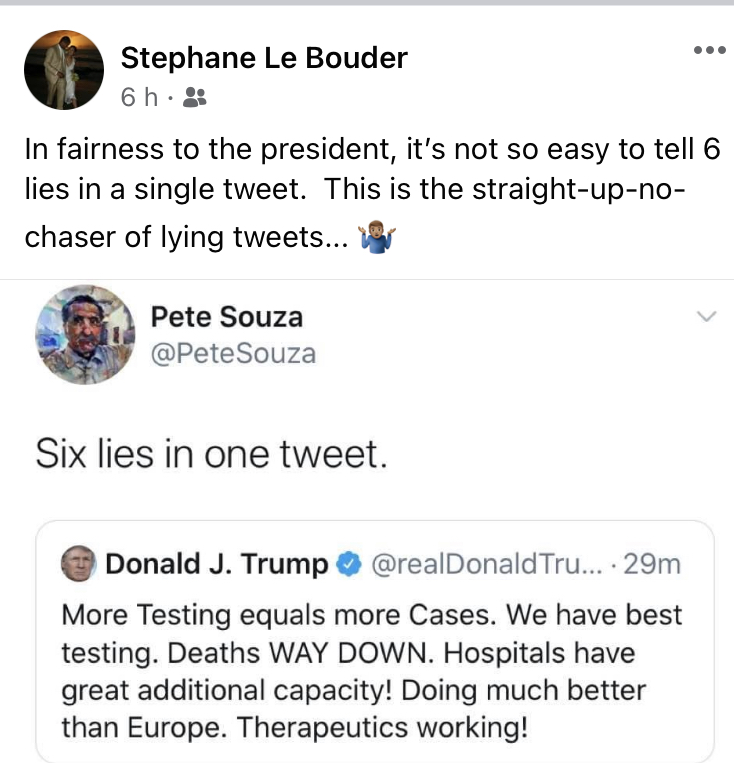The height and width of the screenshot is (763, 734).
Task: Expand the tweet's chevron dropdown menu
Action: (x=706, y=317)
